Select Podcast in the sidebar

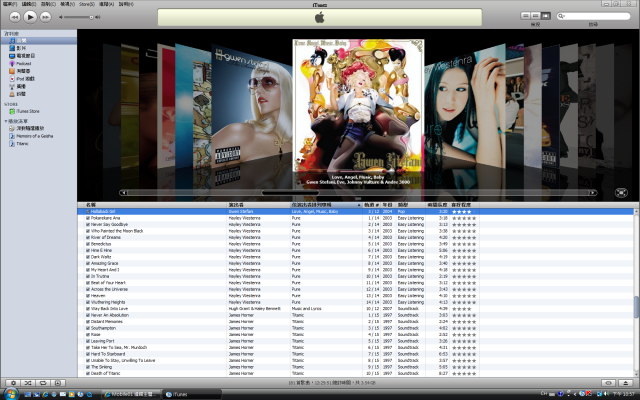[x=39, y=63]
